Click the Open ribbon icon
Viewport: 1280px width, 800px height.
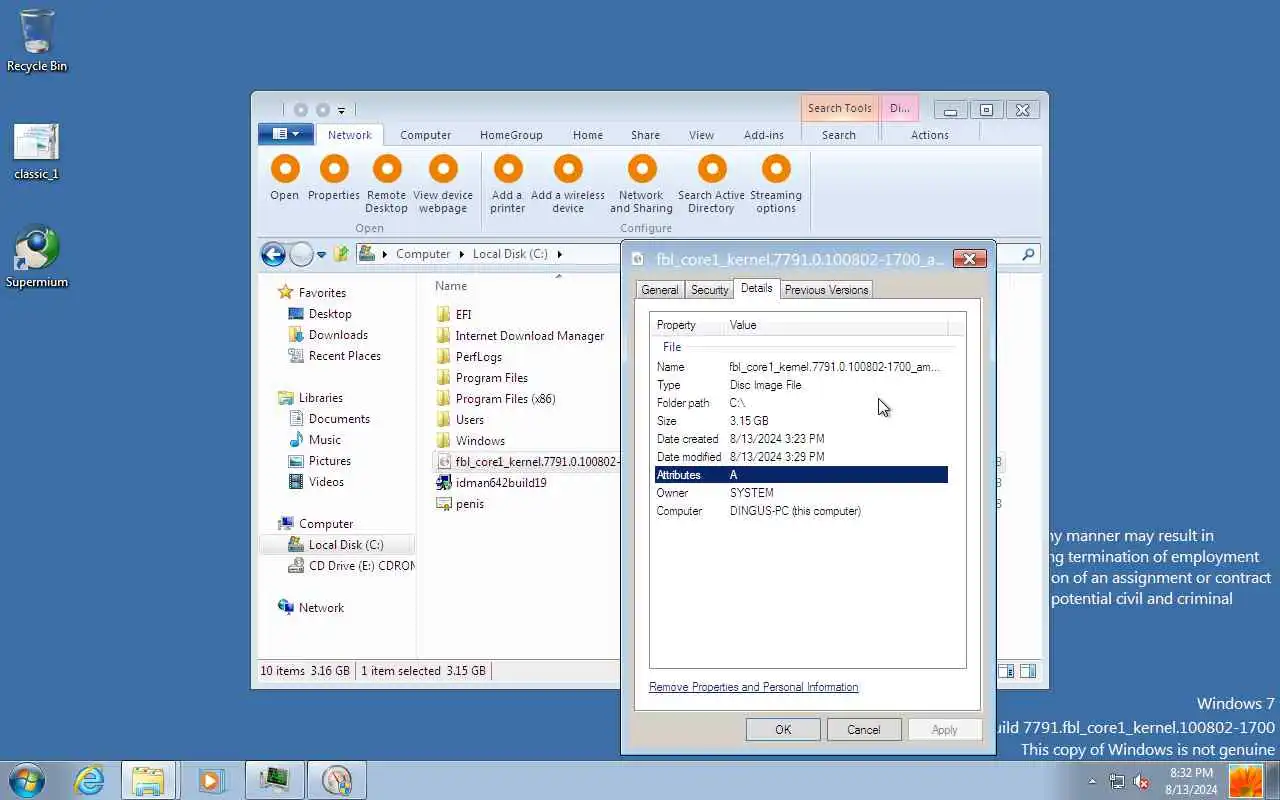click(285, 169)
